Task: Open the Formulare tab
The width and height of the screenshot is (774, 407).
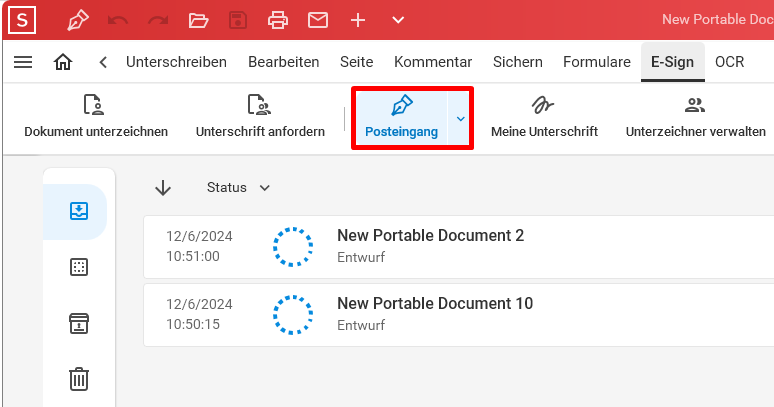Action: (597, 62)
